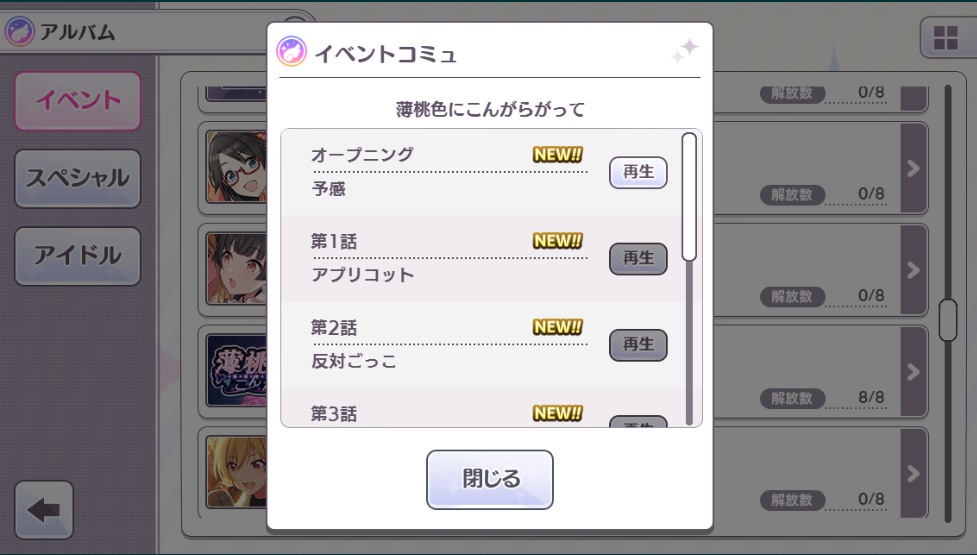Image resolution: width=977 pixels, height=555 pixels.
Task: Select the イベント tab
Action: (x=78, y=101)
